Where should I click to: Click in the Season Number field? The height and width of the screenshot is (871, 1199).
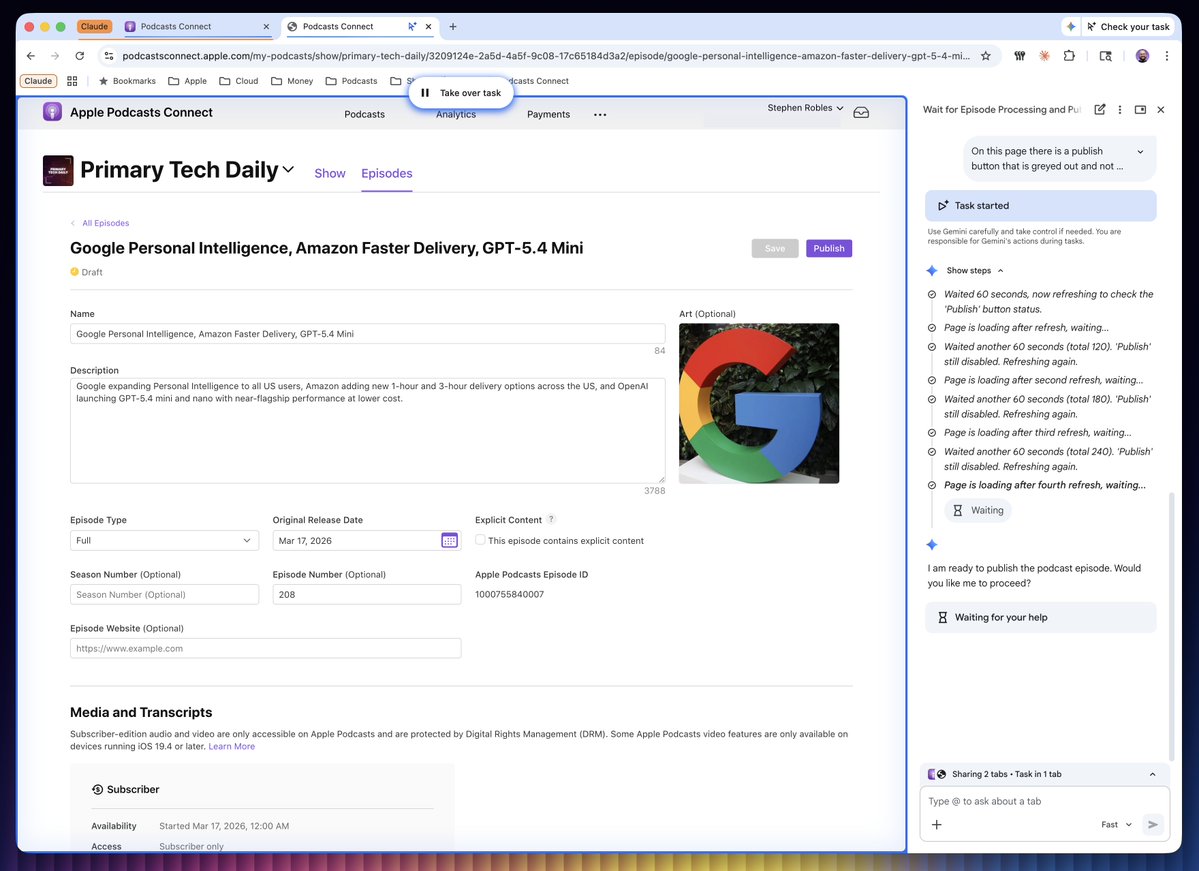164,594
